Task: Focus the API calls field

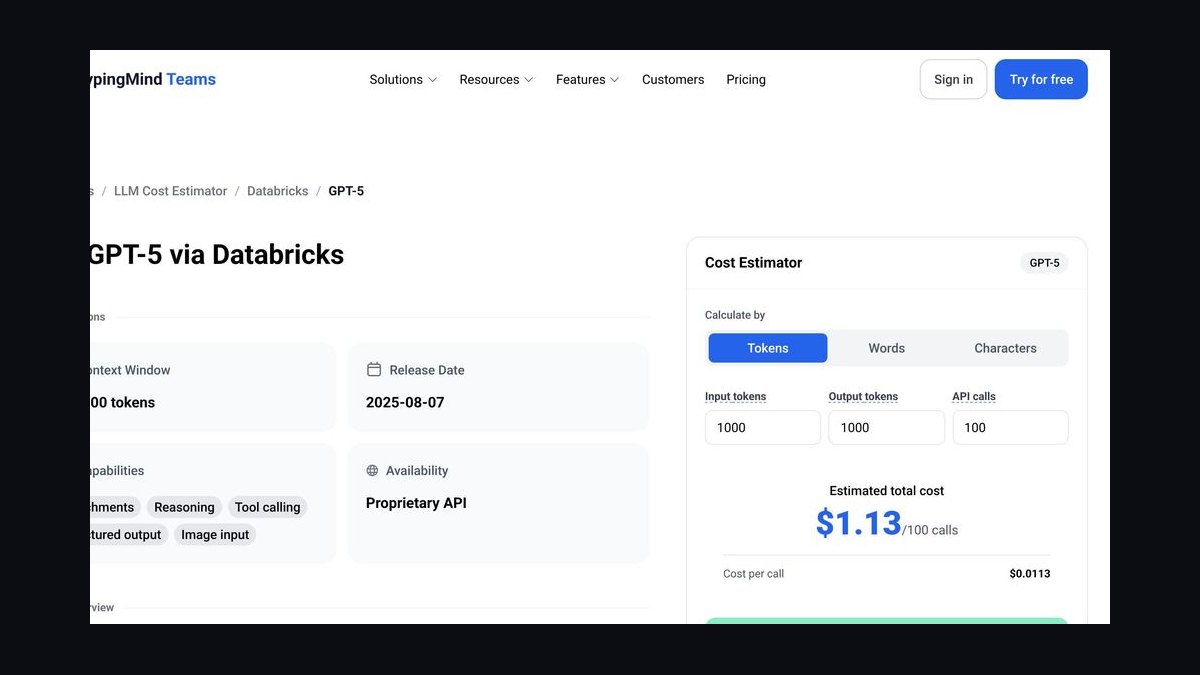Action: click(1010, 427)
